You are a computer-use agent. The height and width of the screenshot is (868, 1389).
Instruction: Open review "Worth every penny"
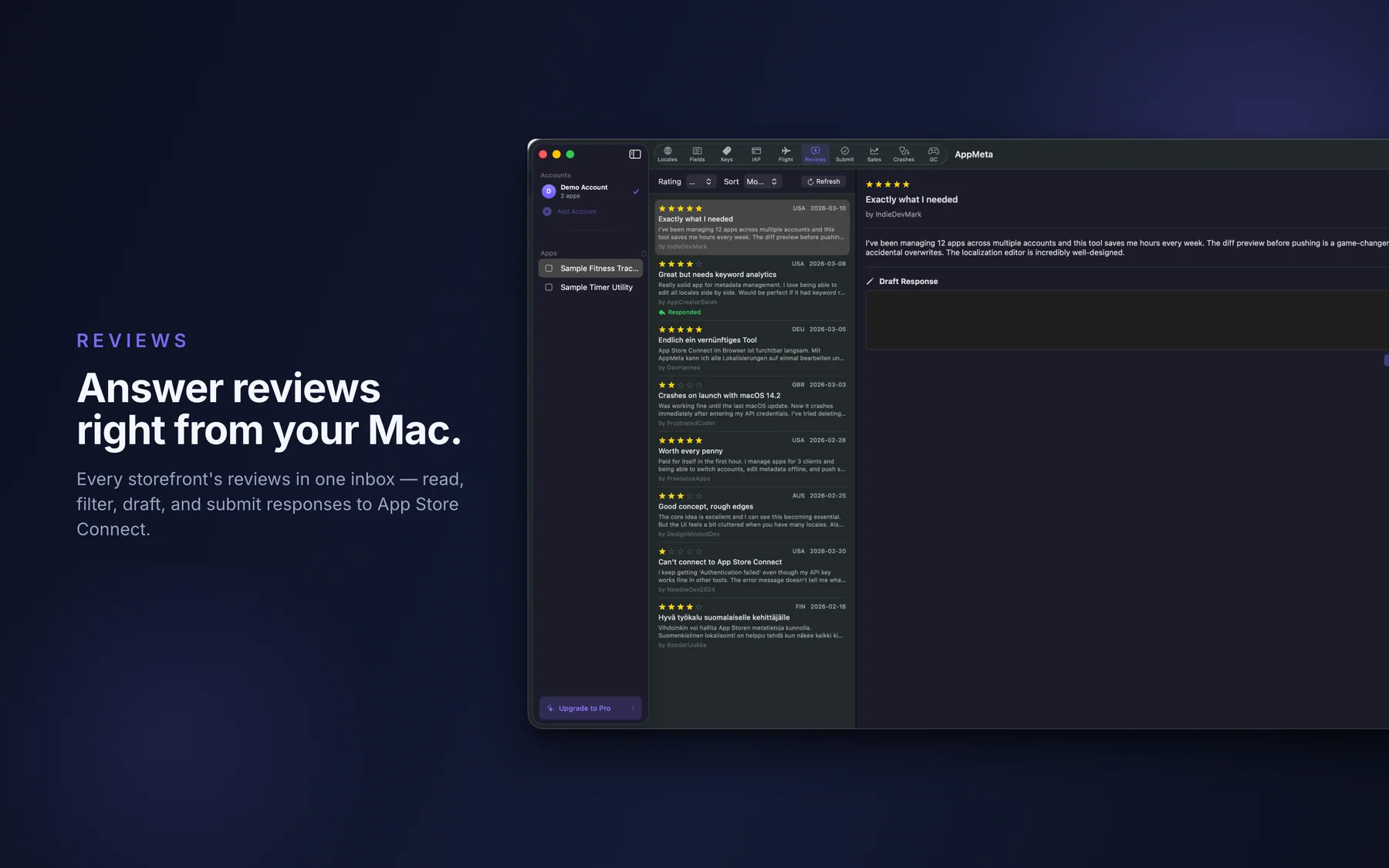(752, 459)
